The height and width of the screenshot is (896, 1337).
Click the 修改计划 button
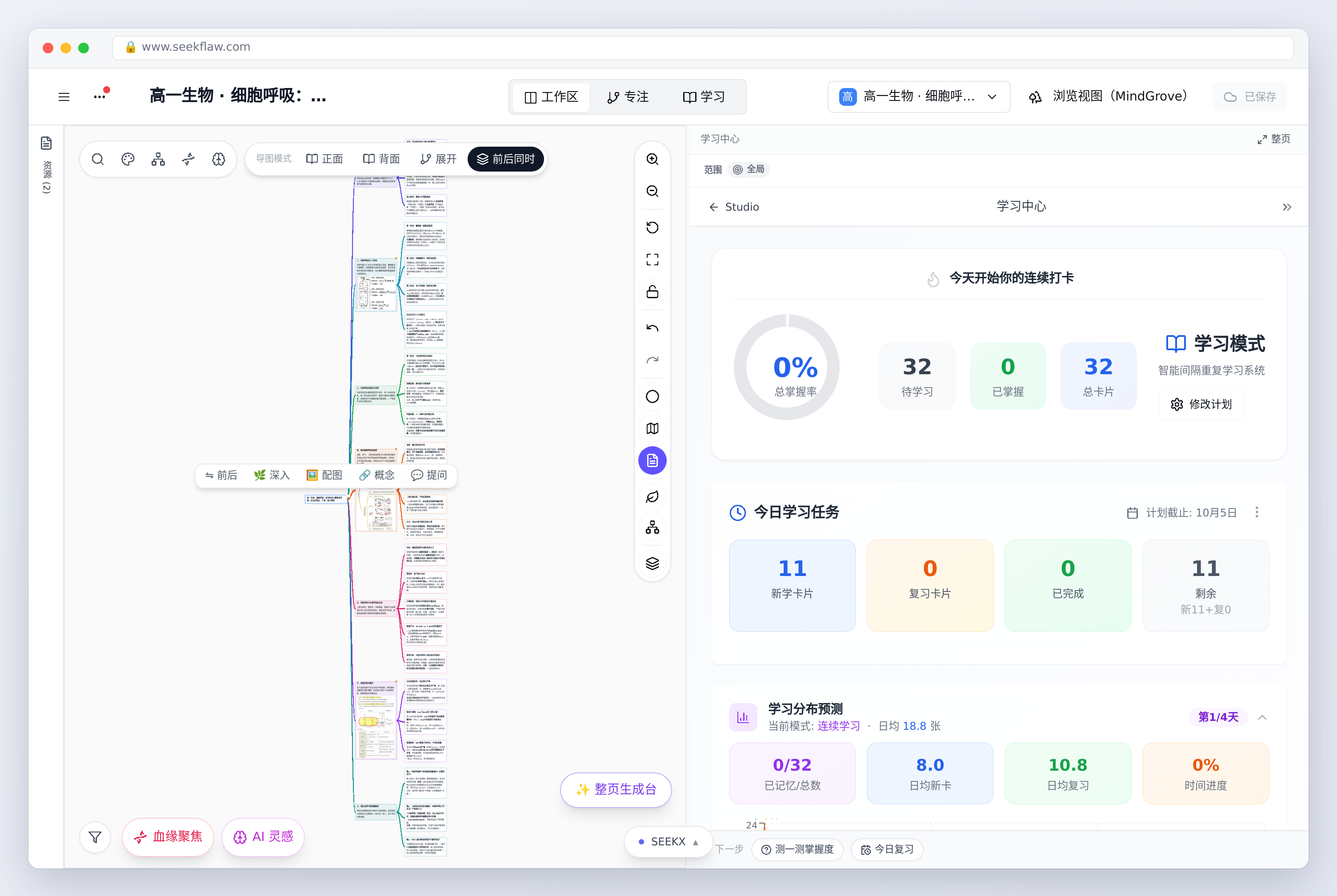coord(1201,404)
